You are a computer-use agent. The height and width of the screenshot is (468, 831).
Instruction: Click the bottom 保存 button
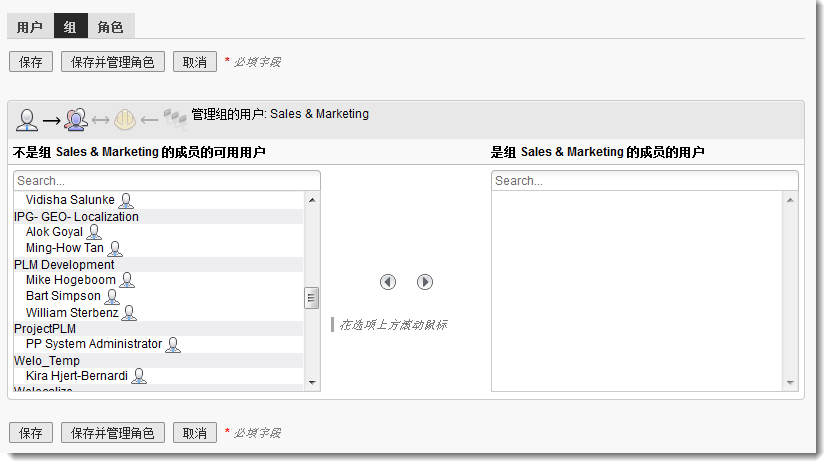coord(31,433)
